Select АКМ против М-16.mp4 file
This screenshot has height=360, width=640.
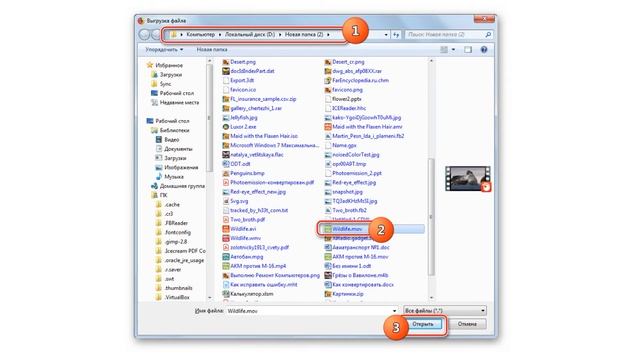[255, 266]
